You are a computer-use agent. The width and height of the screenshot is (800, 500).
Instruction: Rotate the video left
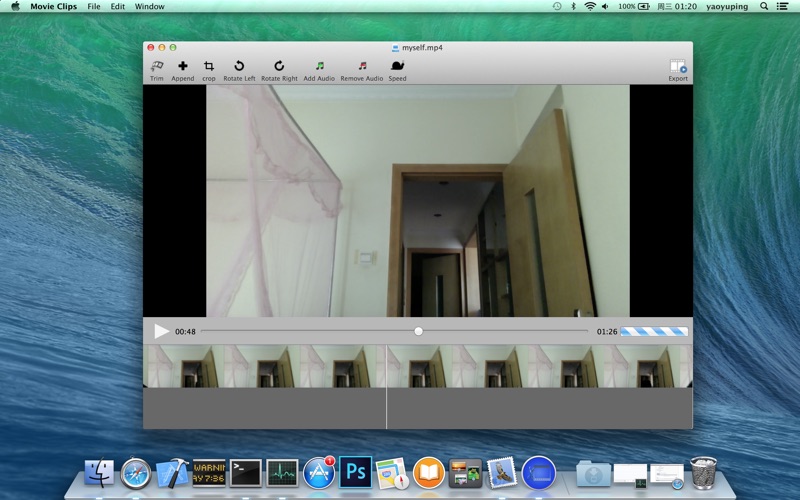pyautogui.click(x=239, y=70)
